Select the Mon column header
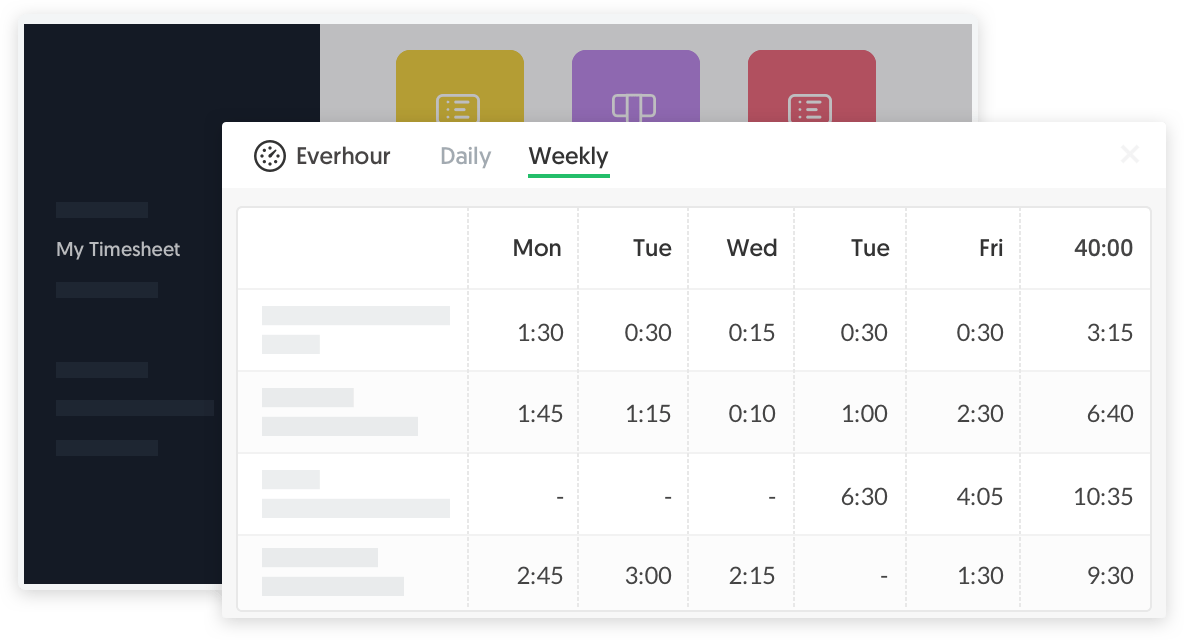Image resolution: width=1184 pixels, height=640 pixels. 537,248
